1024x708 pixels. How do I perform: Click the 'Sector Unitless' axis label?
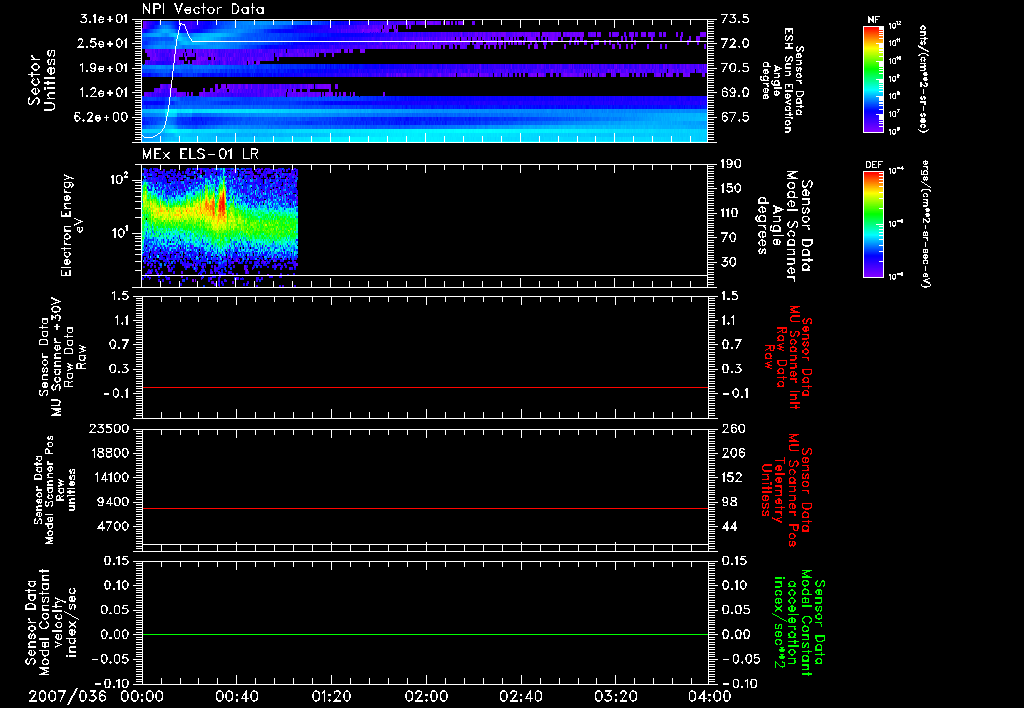click(x=42, y=80)
